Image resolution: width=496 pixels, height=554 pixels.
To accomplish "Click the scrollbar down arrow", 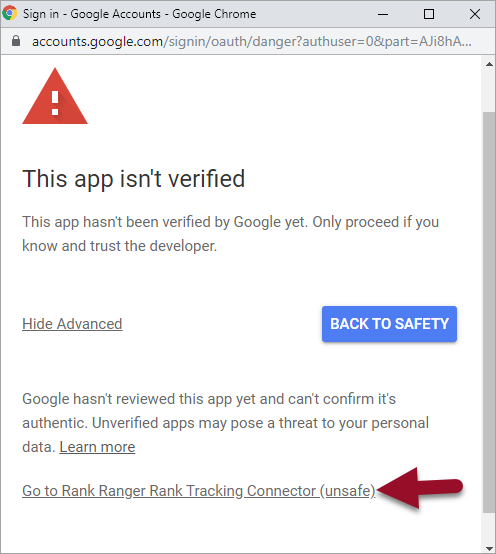I will tap(489, 548).
